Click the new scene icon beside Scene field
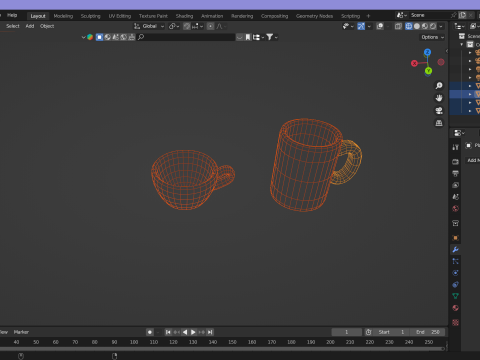The image size is (480, 360). (462, 15)
